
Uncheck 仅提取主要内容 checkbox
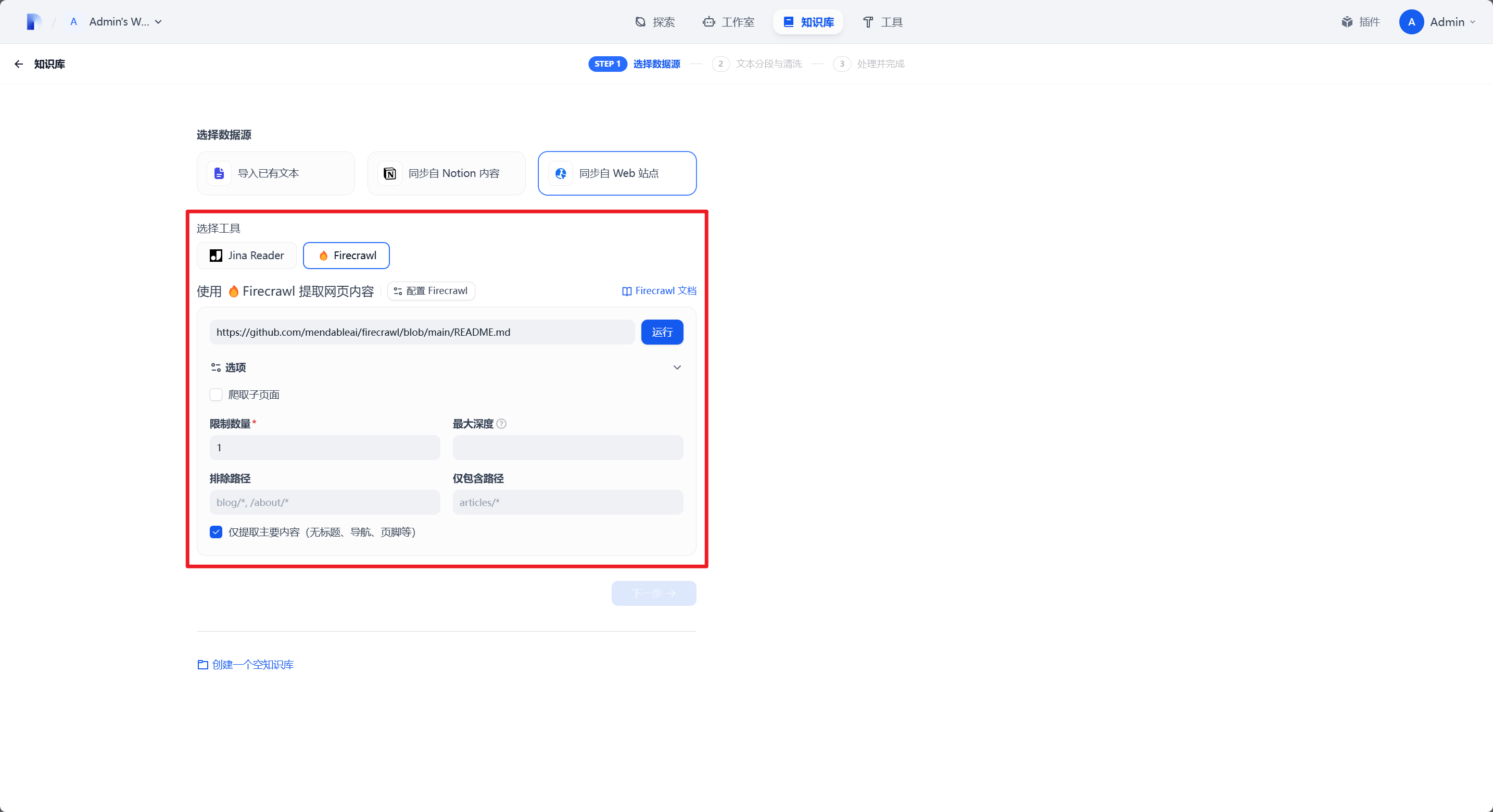pos(216,532)
